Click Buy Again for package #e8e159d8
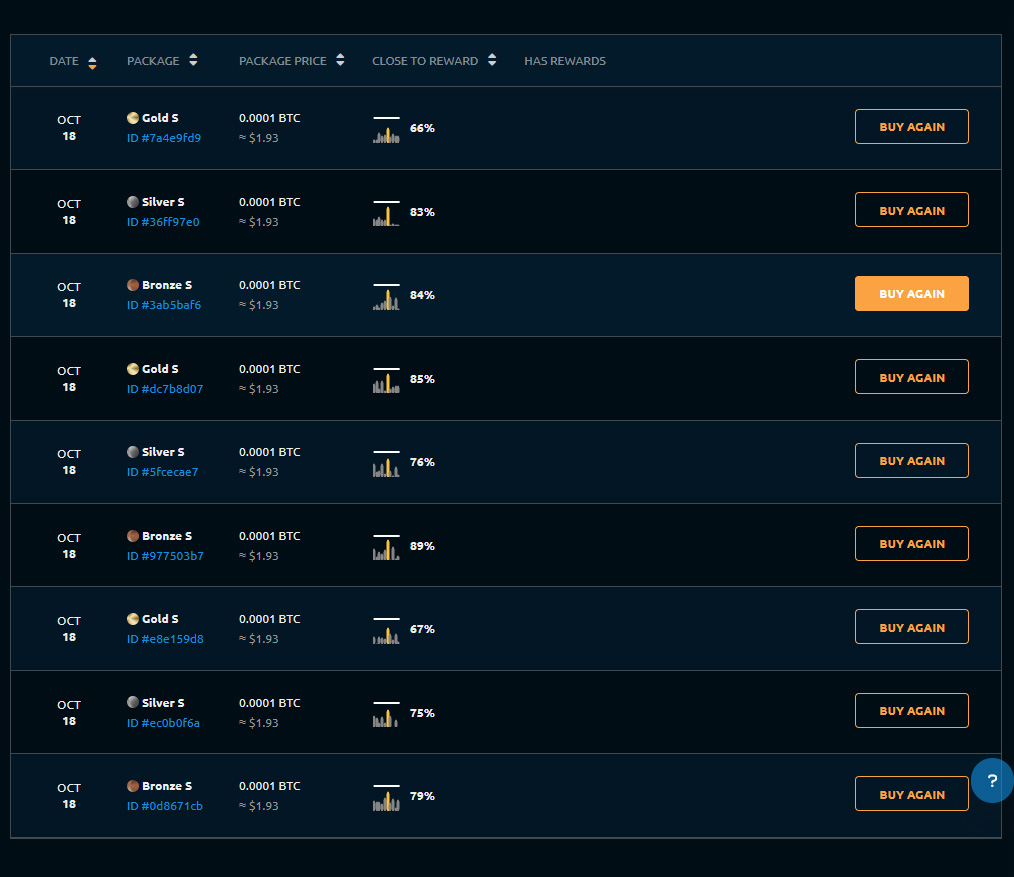The width and height of the screenshot is (1014, 877). [x=912, y=627]
